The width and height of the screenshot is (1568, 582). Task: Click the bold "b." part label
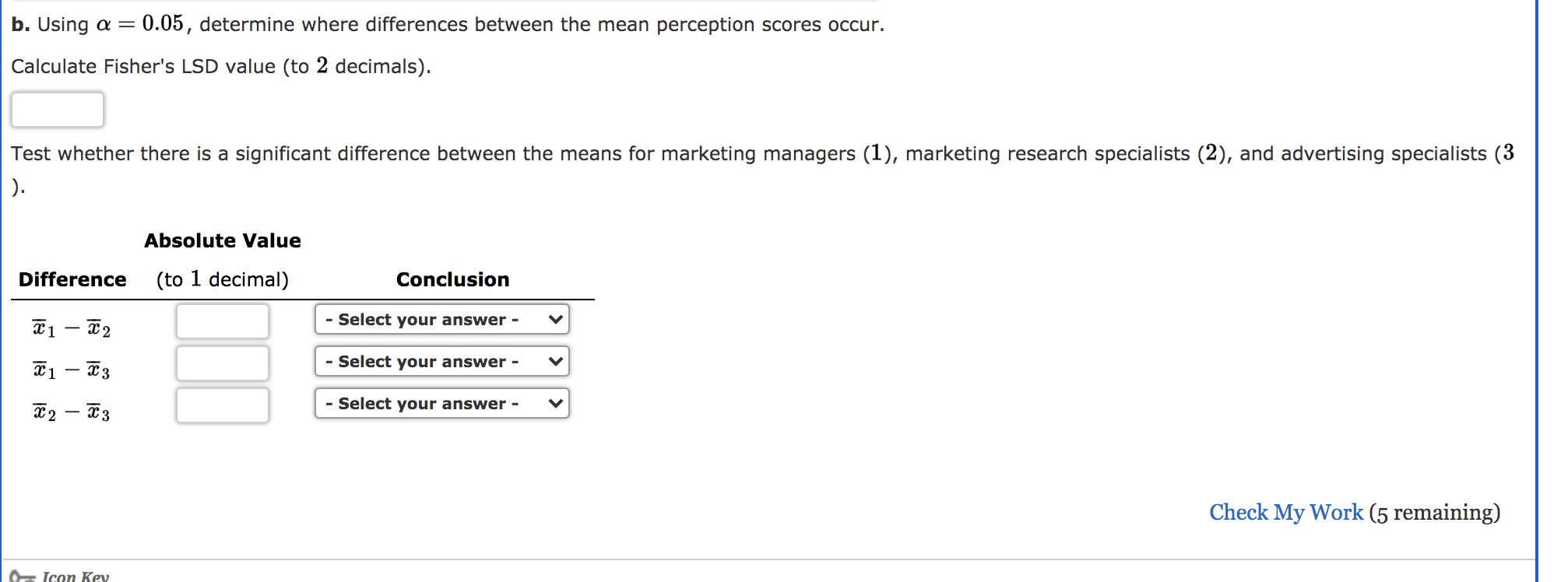20,25
